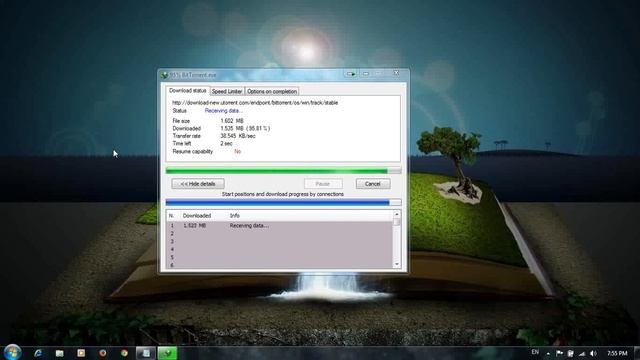Open the Action Center flag icon
The height and width of the screenshot is (360, 640).
pos(559,353)
